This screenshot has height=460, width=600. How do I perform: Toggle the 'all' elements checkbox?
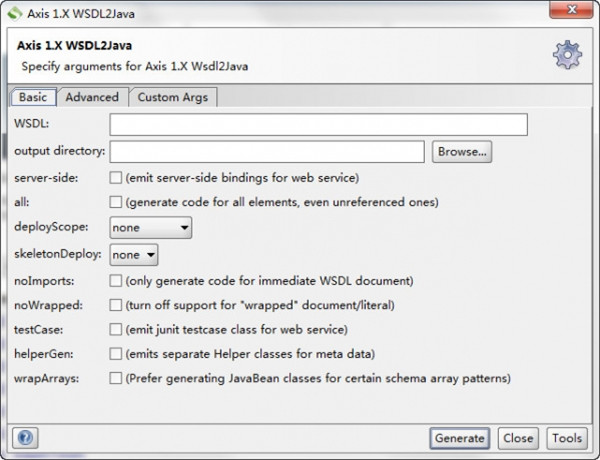(116, 202)
